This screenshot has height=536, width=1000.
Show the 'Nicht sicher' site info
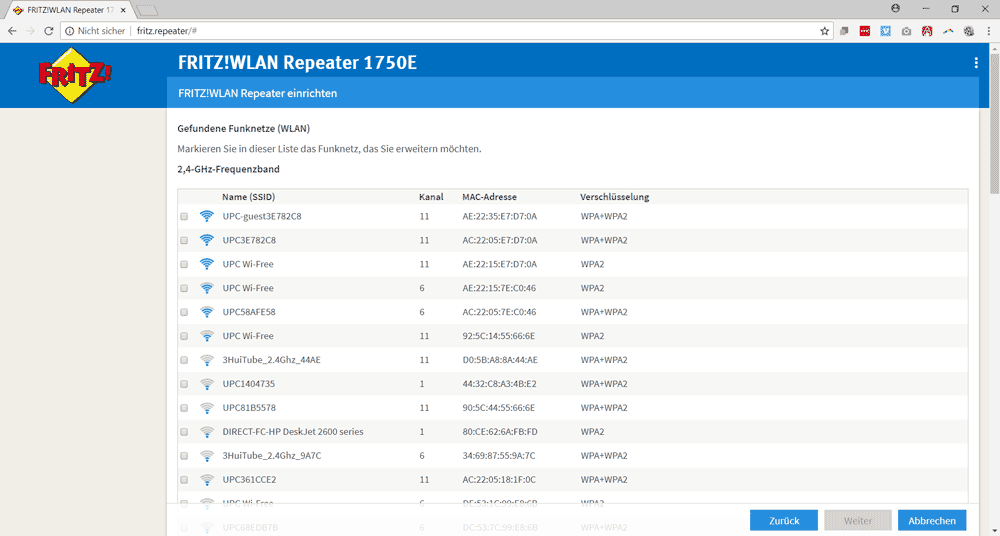(95, 31)
